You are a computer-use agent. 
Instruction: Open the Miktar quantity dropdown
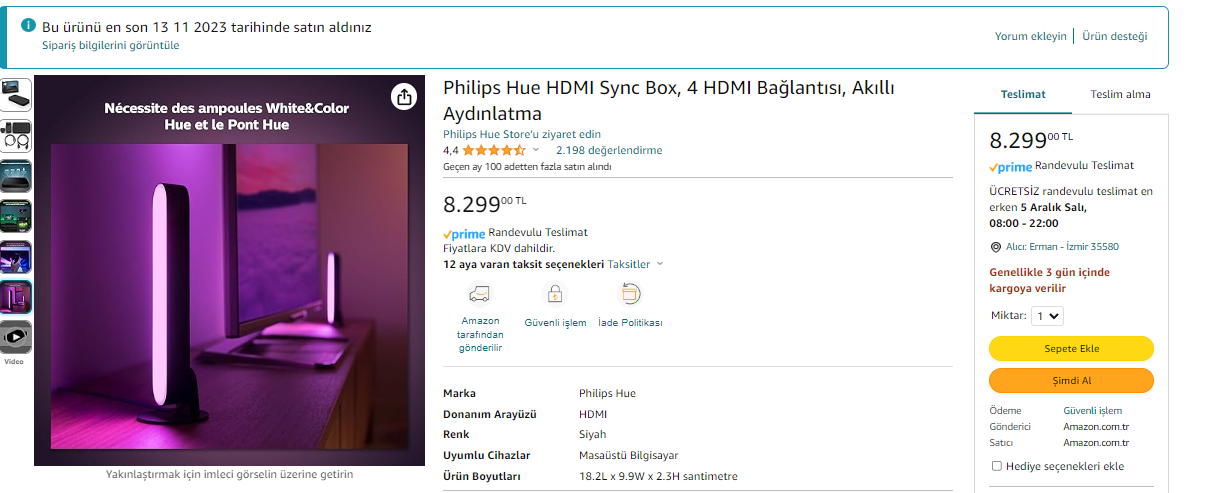click(1048, 316)
